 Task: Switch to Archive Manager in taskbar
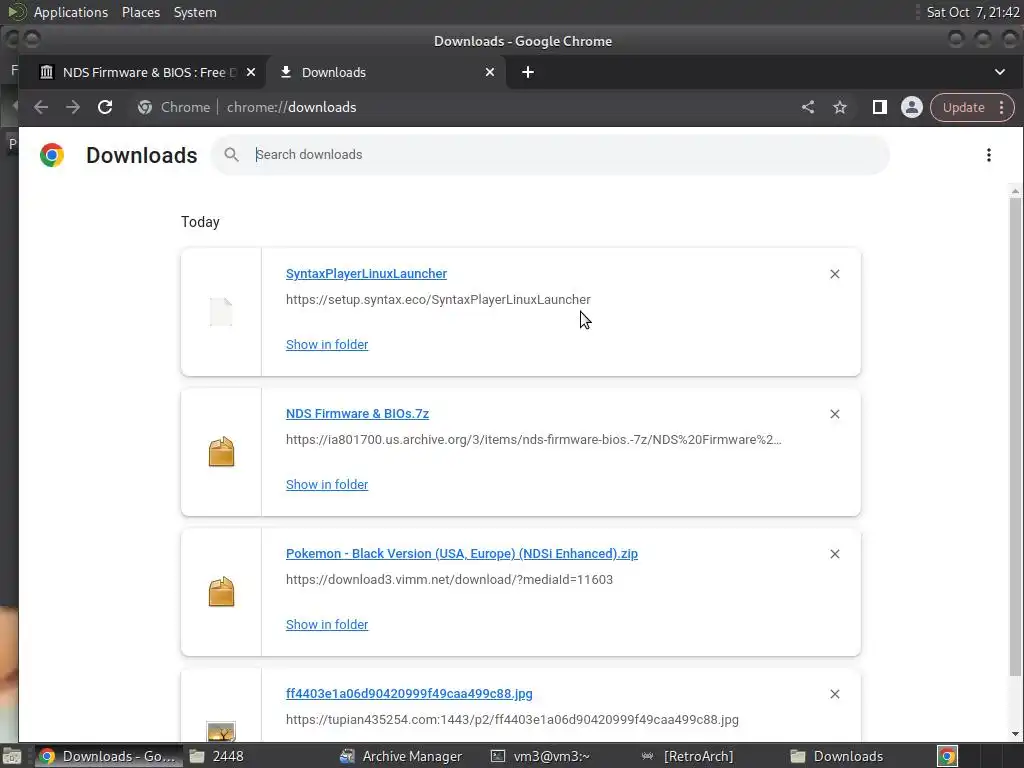(401, 756)
